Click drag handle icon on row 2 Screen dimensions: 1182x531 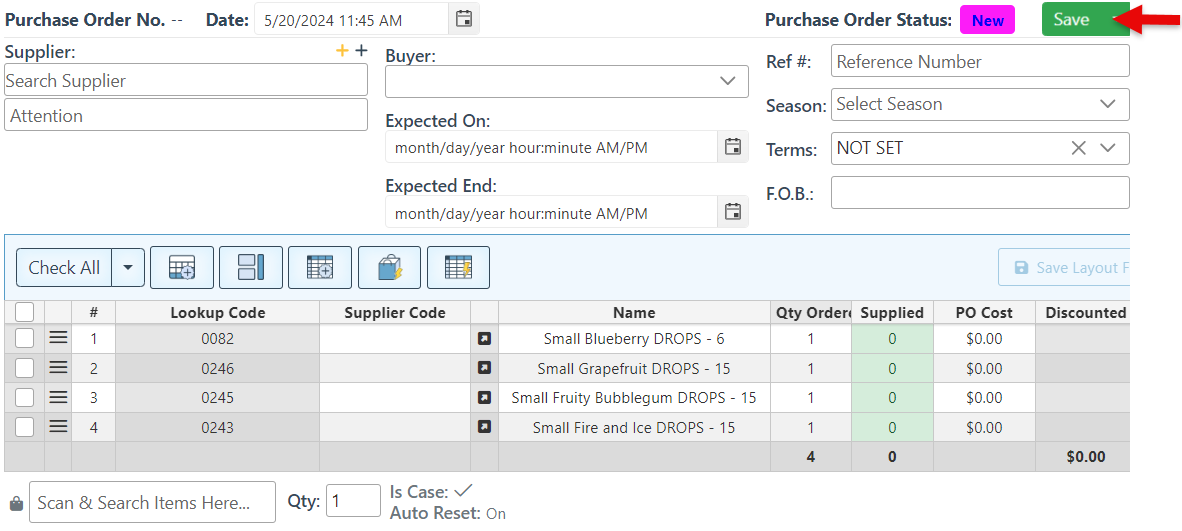58,368
